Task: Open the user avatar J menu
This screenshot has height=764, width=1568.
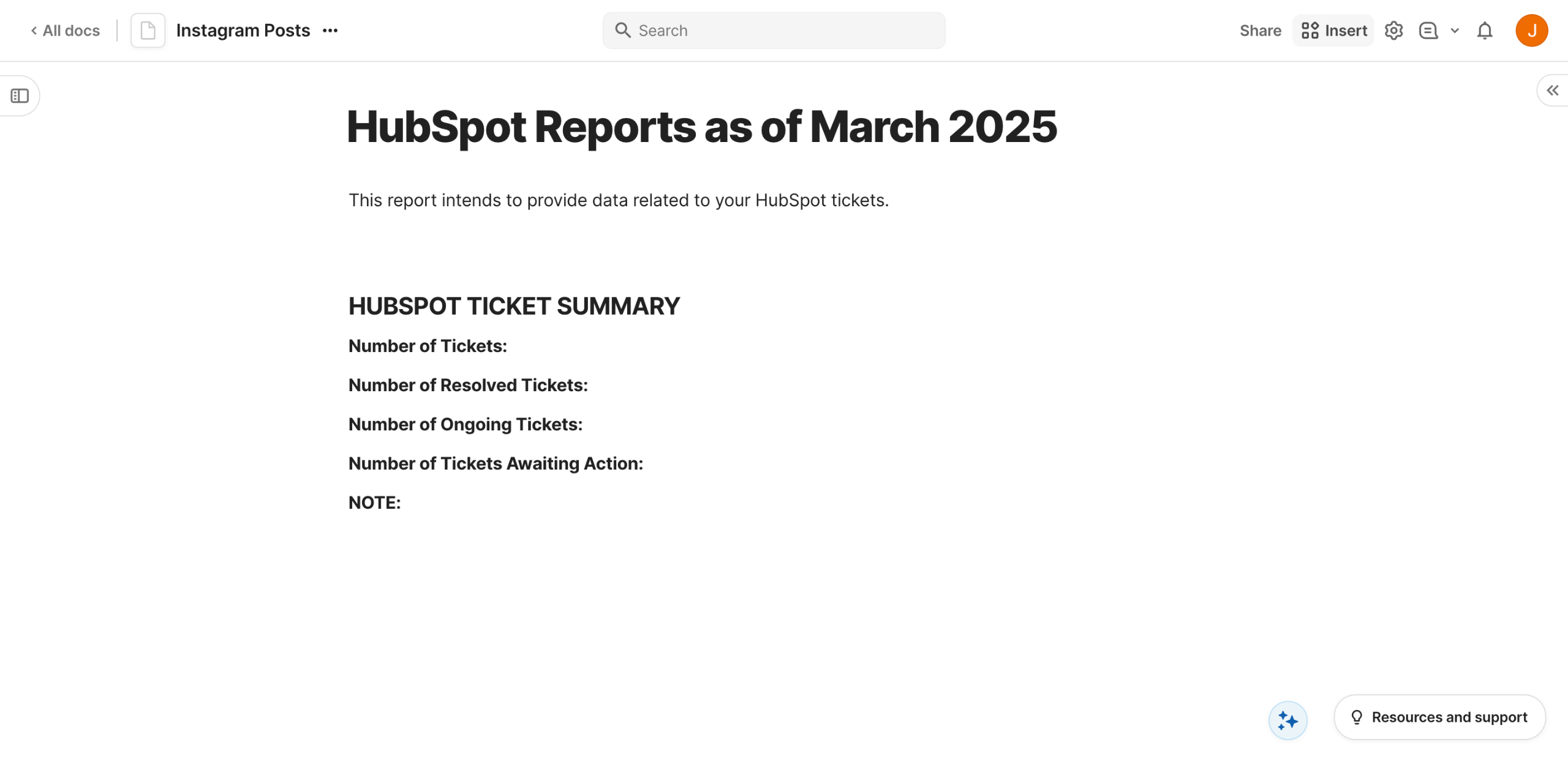Action: pos(1531,31)
